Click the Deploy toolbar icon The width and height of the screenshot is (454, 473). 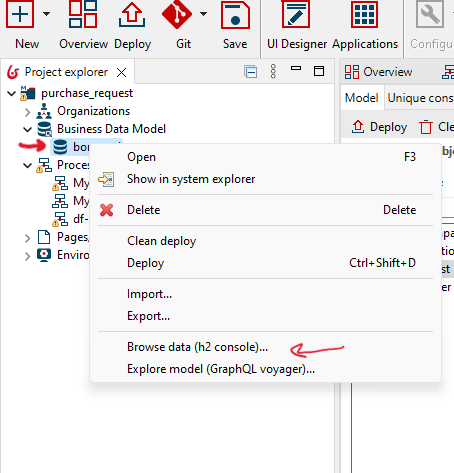[132, 14]
